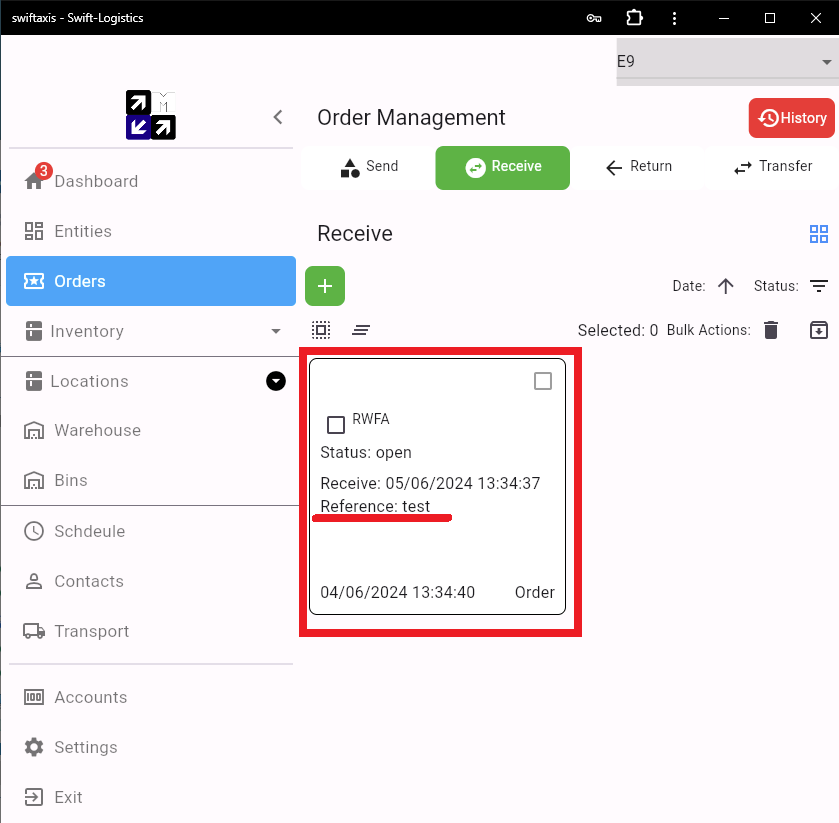This screenshot has width=839, height=823.
Task: Check the RWFA order checkbox
Action: click(336, 425)
